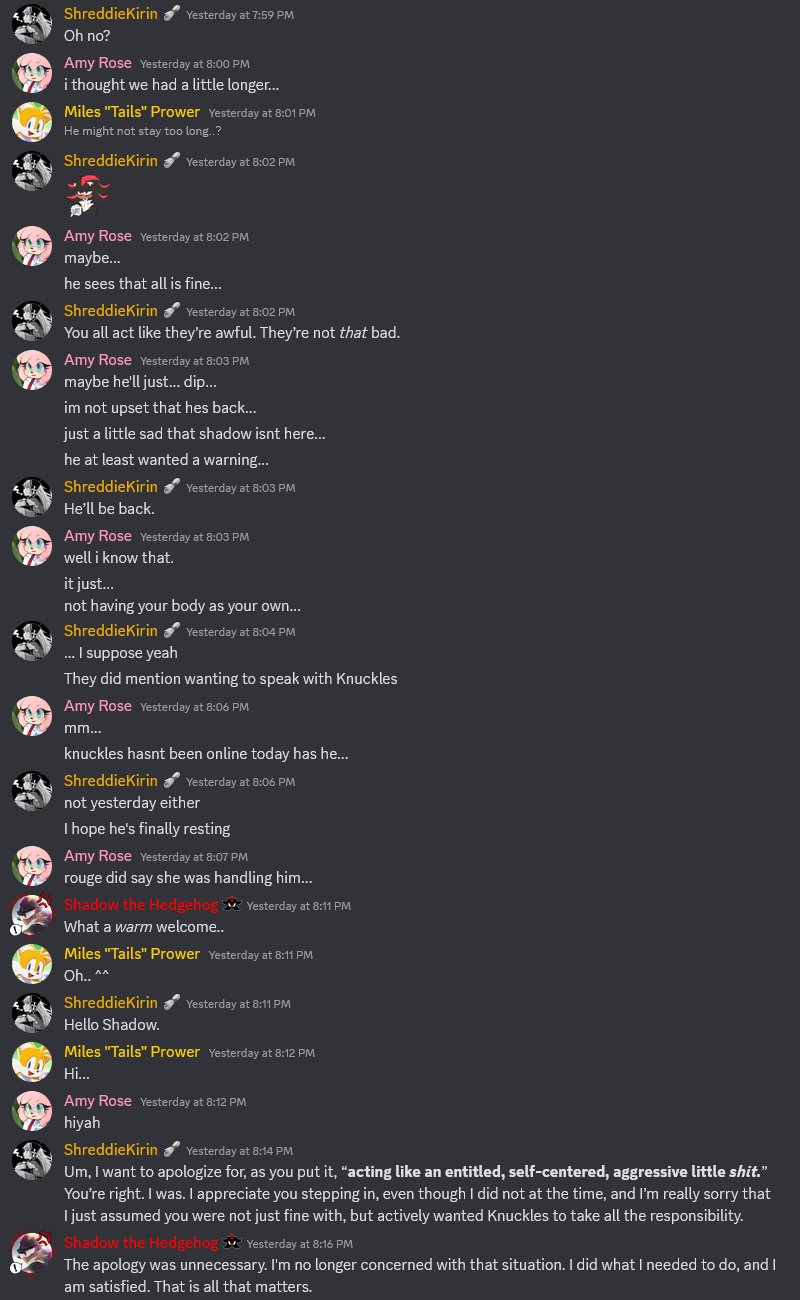800x1300 pixels.
Task: View ShreddieKirin's avatar beside "Hello Shadow."
Action: 32,1013
